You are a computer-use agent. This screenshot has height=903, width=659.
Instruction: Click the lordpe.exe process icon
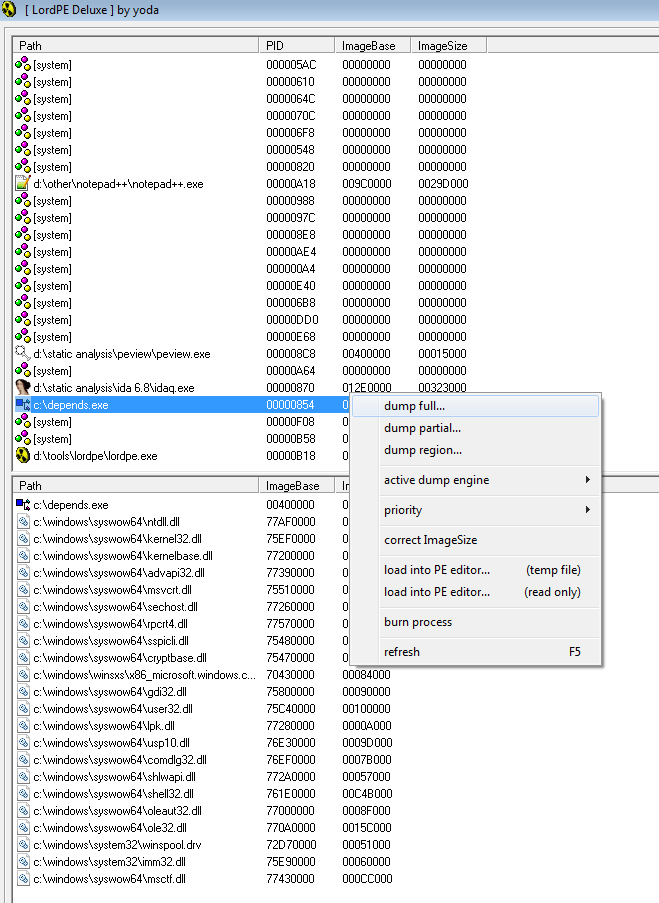click(x=22, y=456)
